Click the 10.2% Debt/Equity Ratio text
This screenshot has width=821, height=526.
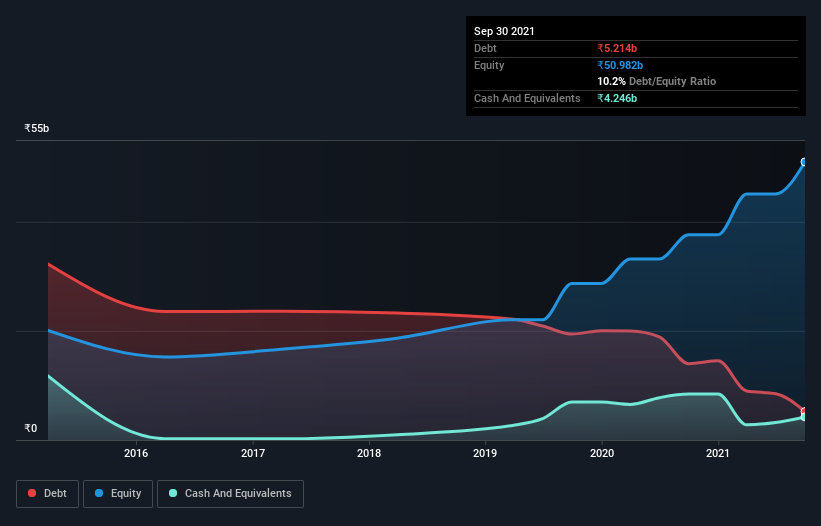click(x=657, y=81)
